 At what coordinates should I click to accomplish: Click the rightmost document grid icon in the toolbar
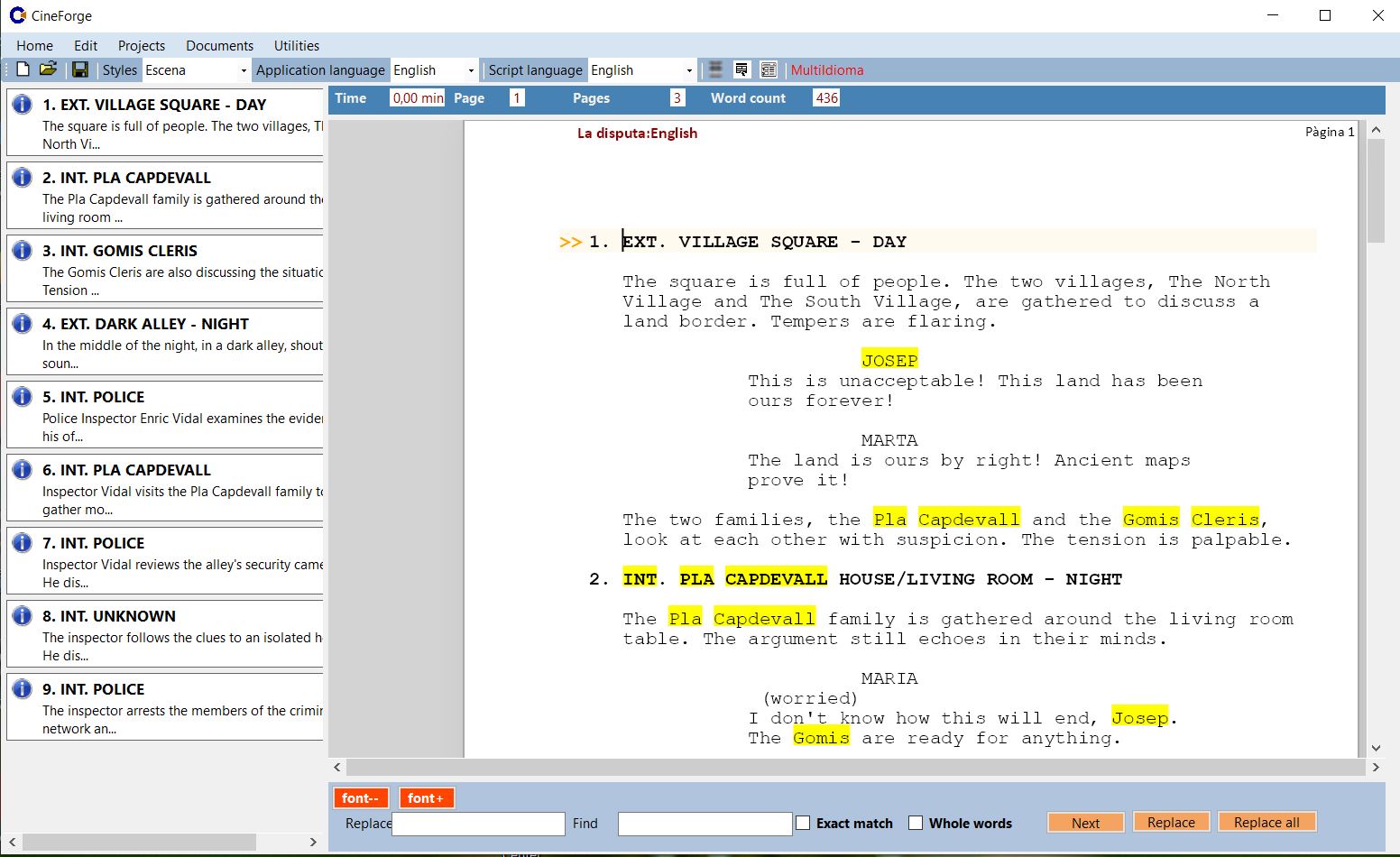(x=769, y=69)
